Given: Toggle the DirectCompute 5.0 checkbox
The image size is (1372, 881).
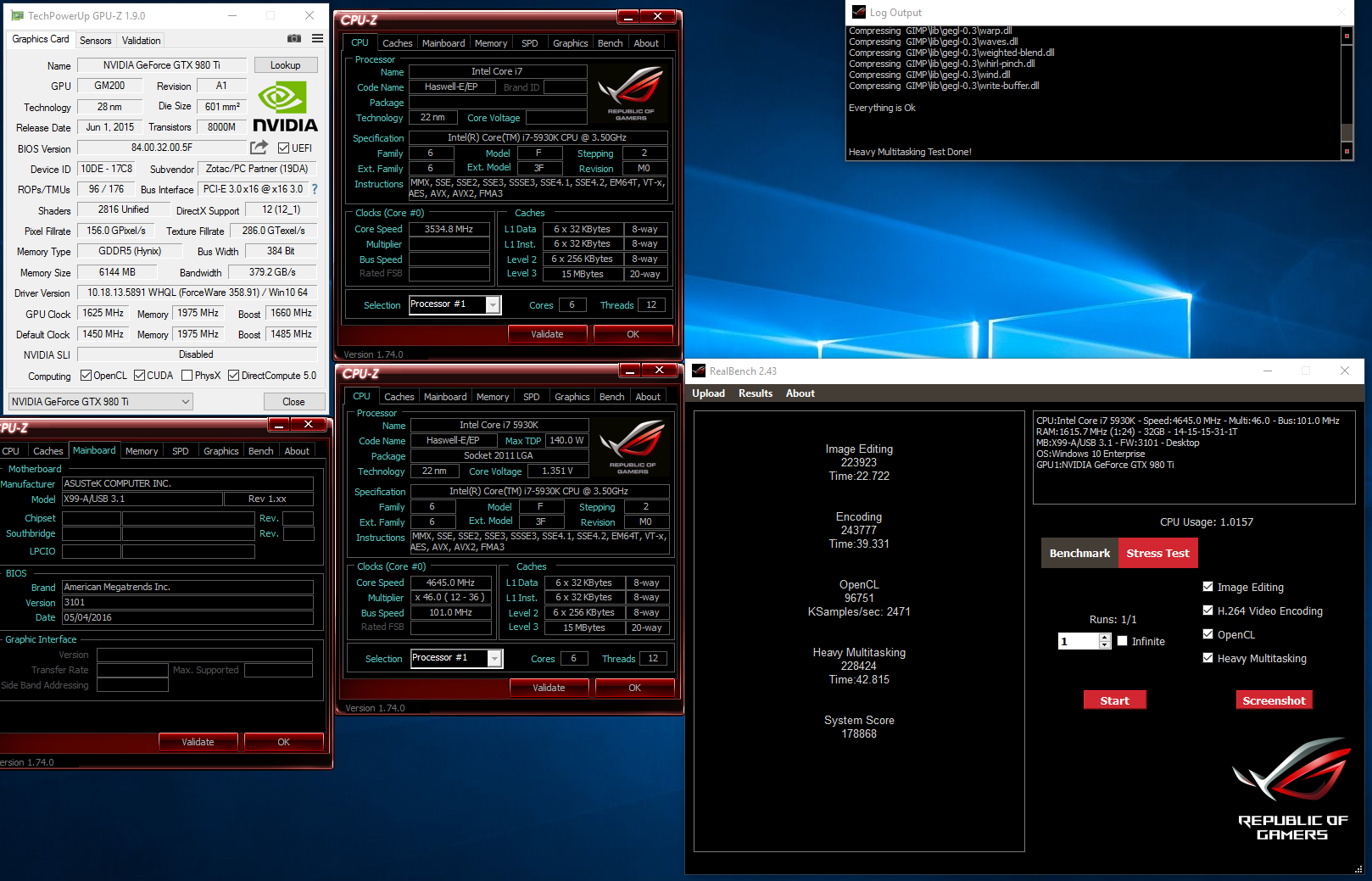Looking at the screenshot, I should pos(233,376).
